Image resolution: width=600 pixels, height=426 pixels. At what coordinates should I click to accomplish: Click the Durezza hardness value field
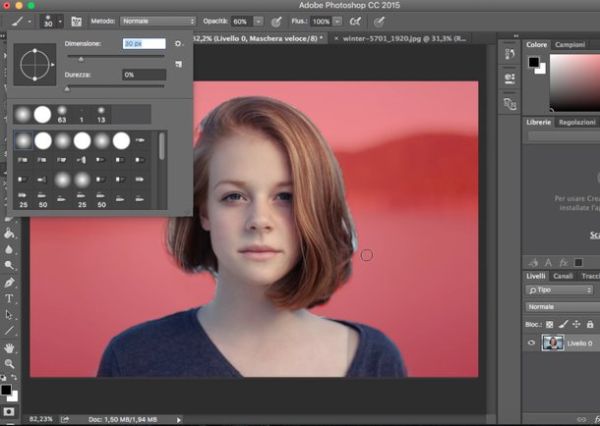(x=143, y=75)
